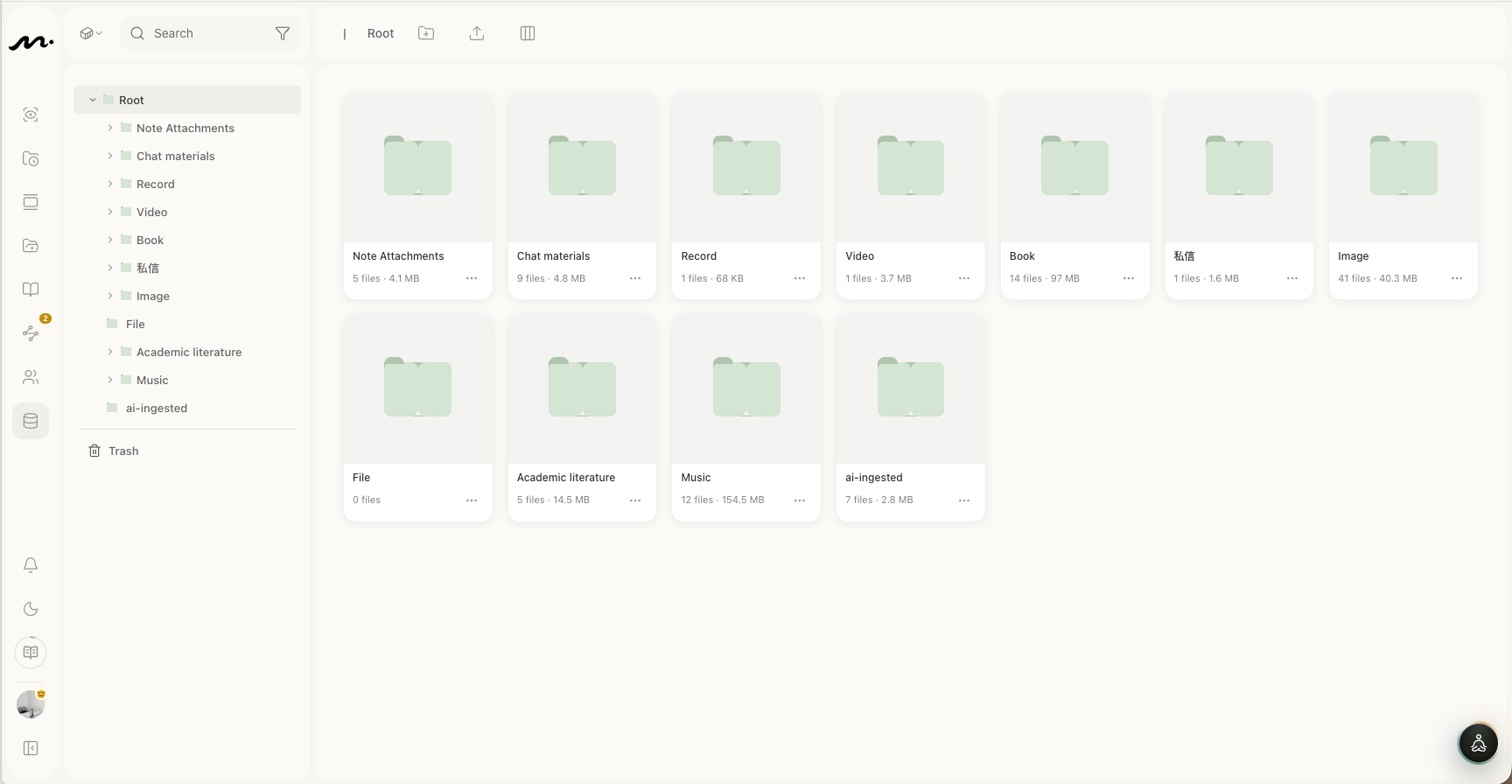Open the circled book reader icon
1512x784 pixels.
tap(31, 652)
